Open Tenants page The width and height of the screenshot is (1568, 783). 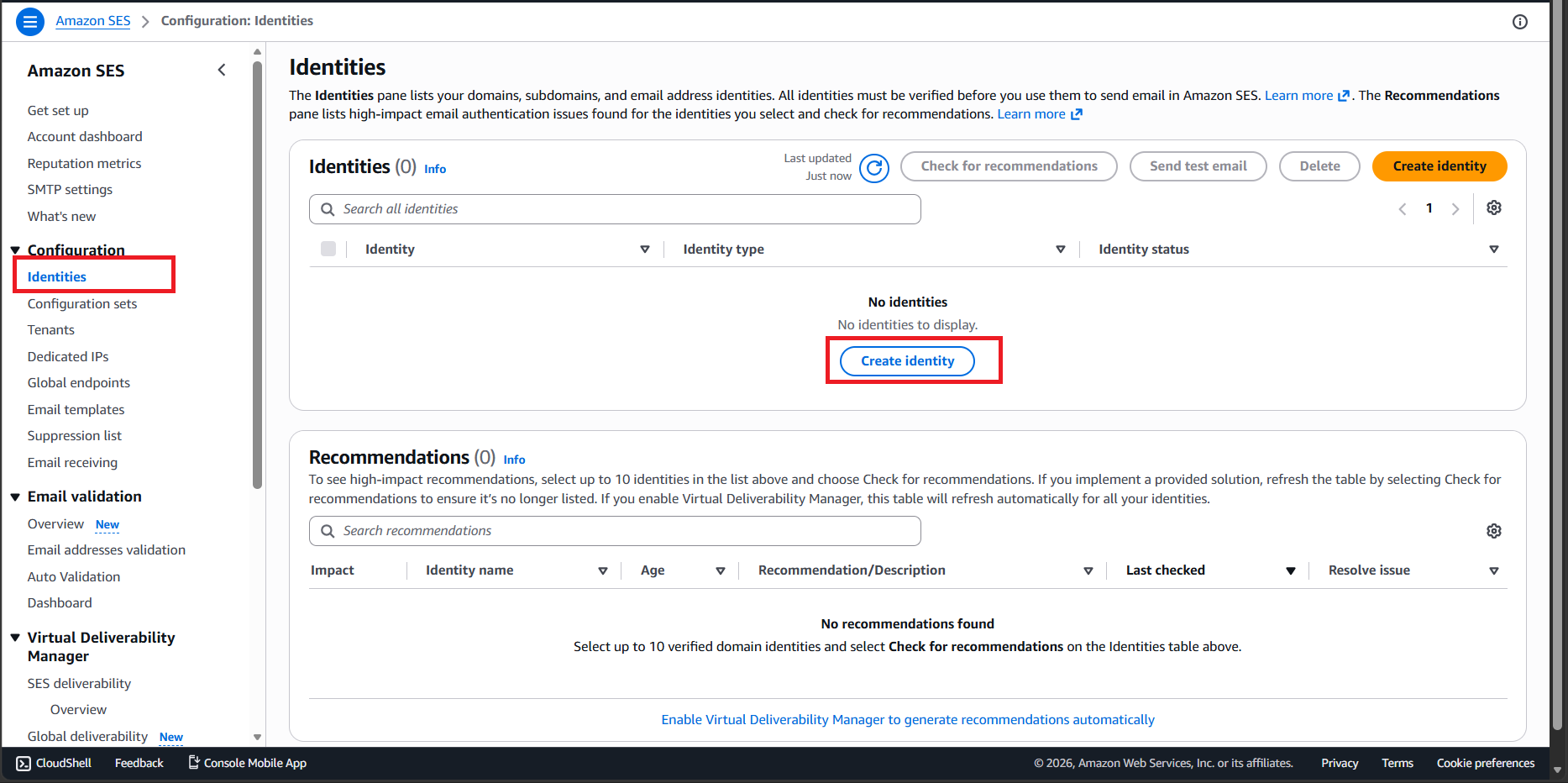(x=51, y=330)
